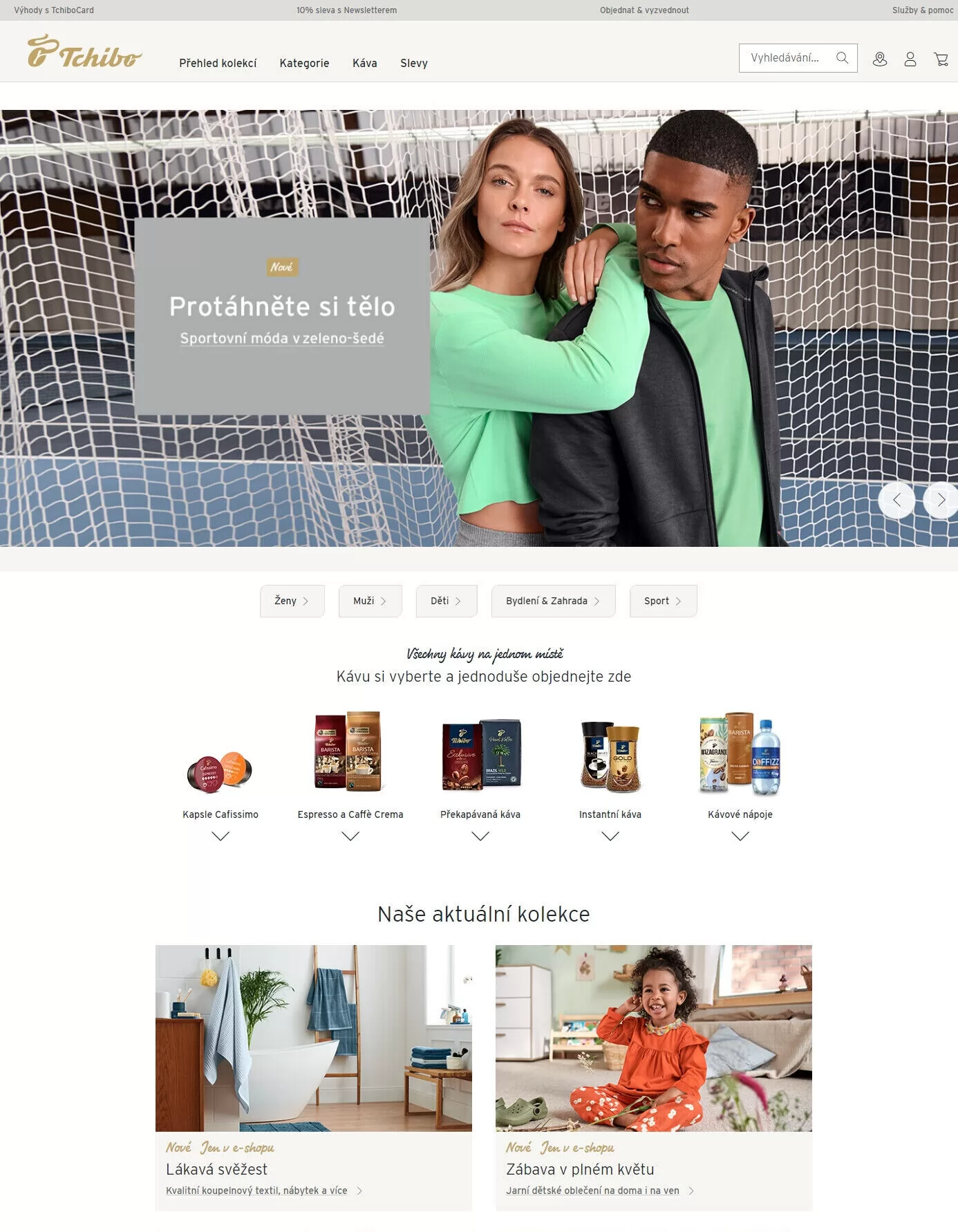Image resolution: width=958 pixels, height=1232 pixels.
Task: Open the user account icon
Action: 910,59
